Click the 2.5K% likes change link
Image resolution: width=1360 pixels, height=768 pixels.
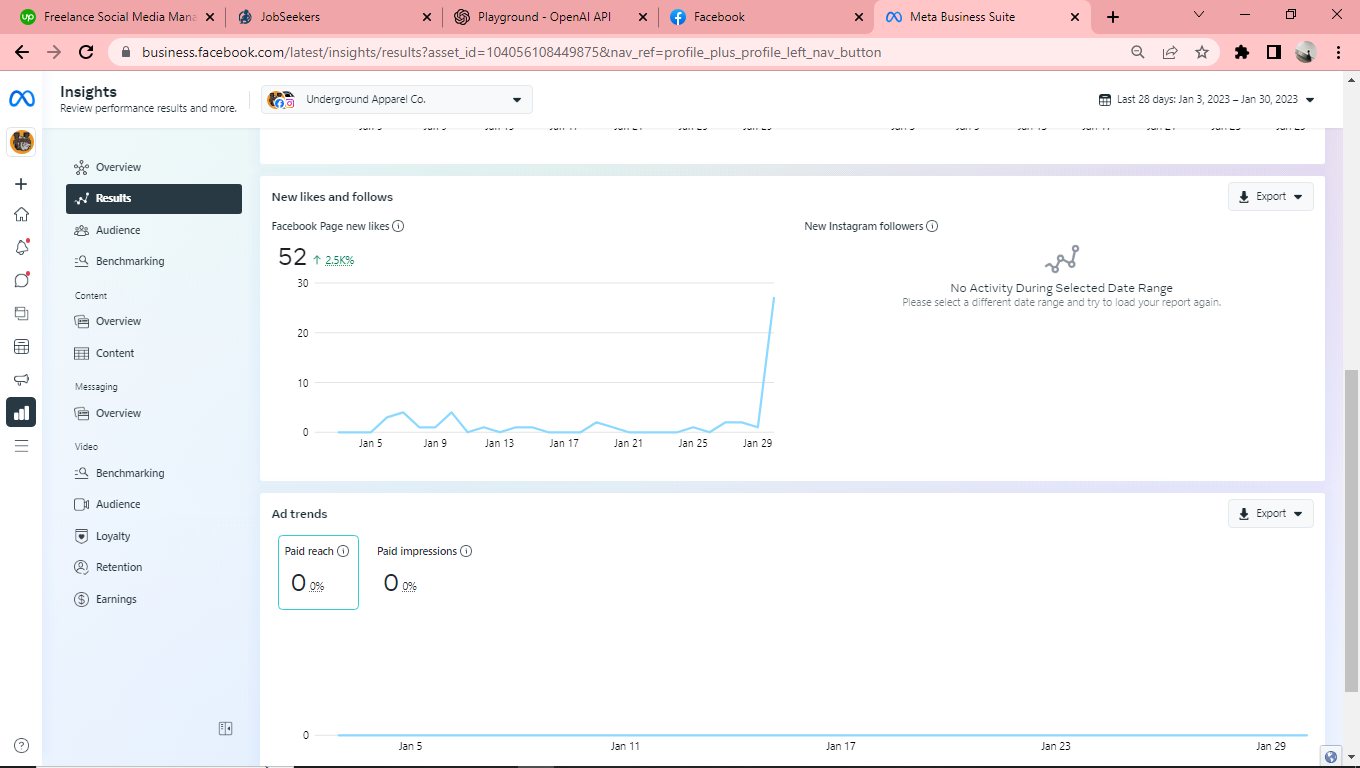[x=340, y=260]
